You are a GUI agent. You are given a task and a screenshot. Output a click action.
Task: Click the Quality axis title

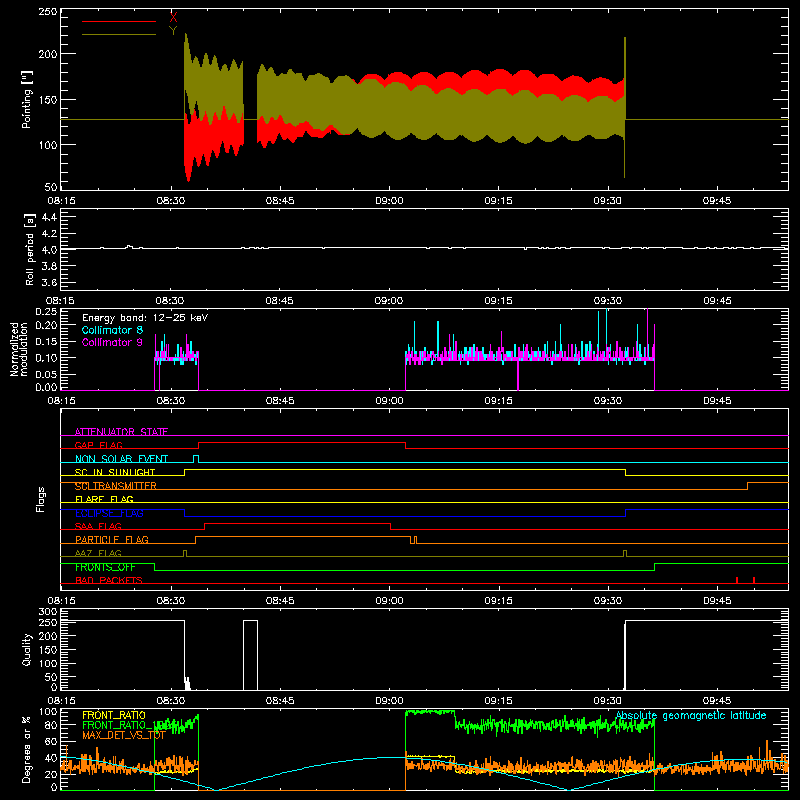coord(27,649)
